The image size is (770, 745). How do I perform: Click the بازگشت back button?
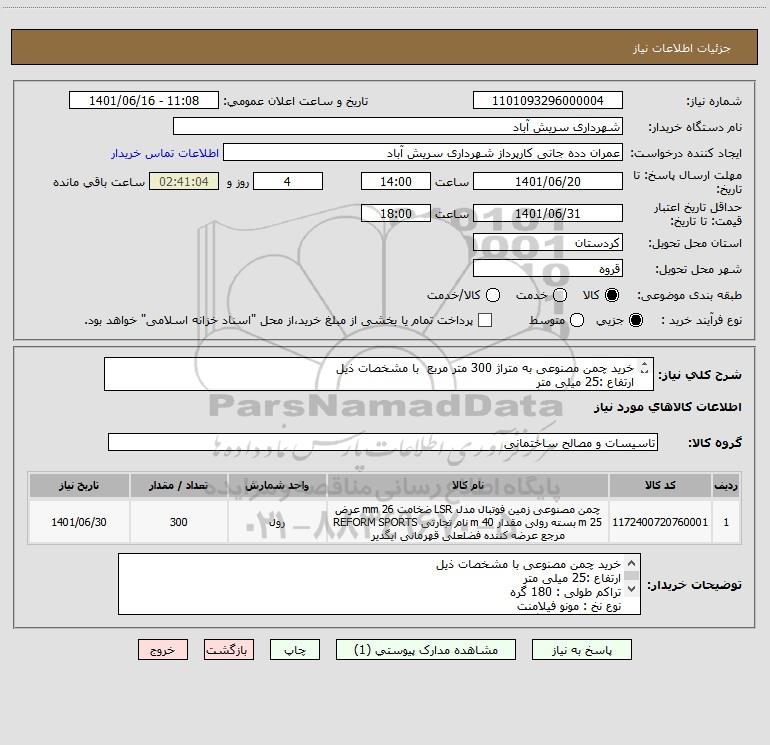click(229, 650)
